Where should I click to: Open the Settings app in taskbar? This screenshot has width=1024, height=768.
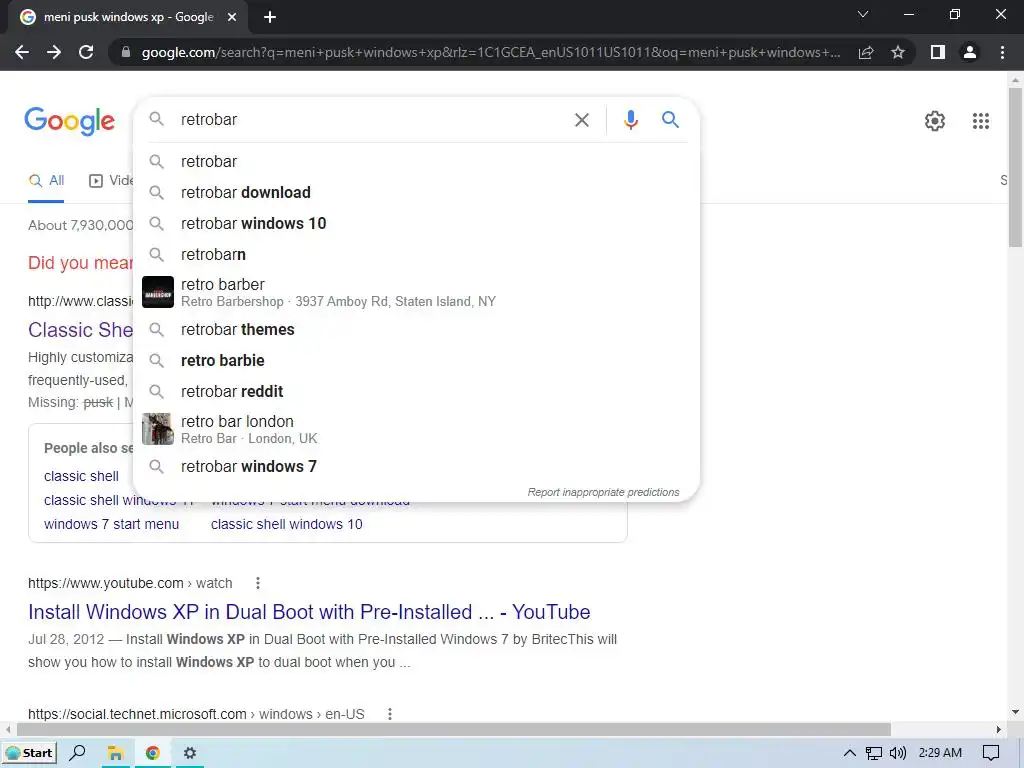[189, 753]
